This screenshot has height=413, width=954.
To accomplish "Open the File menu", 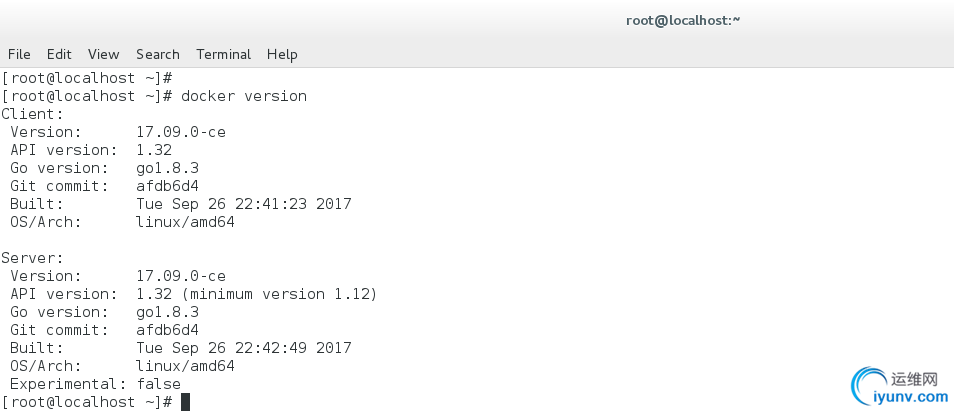I will pos(19,54).
